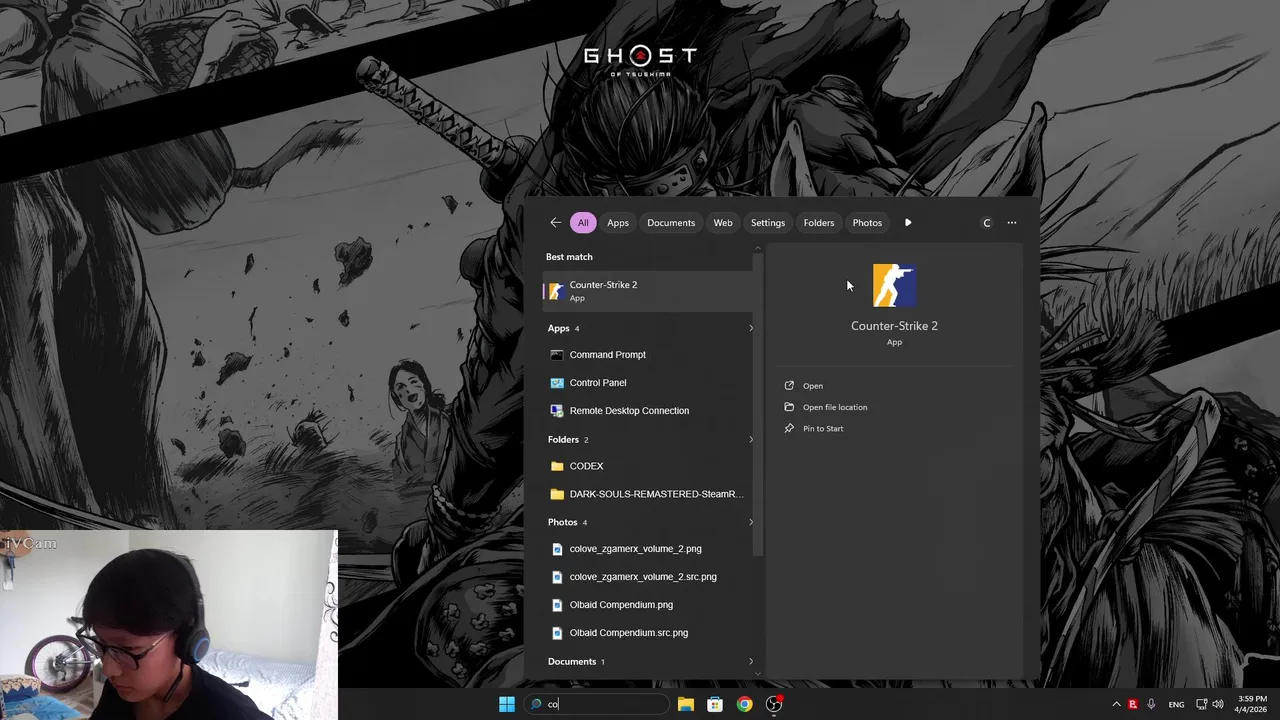Show hidden tray icons chevron
This screenshot has height=720, width=1280.
[x=1116, y=704]
